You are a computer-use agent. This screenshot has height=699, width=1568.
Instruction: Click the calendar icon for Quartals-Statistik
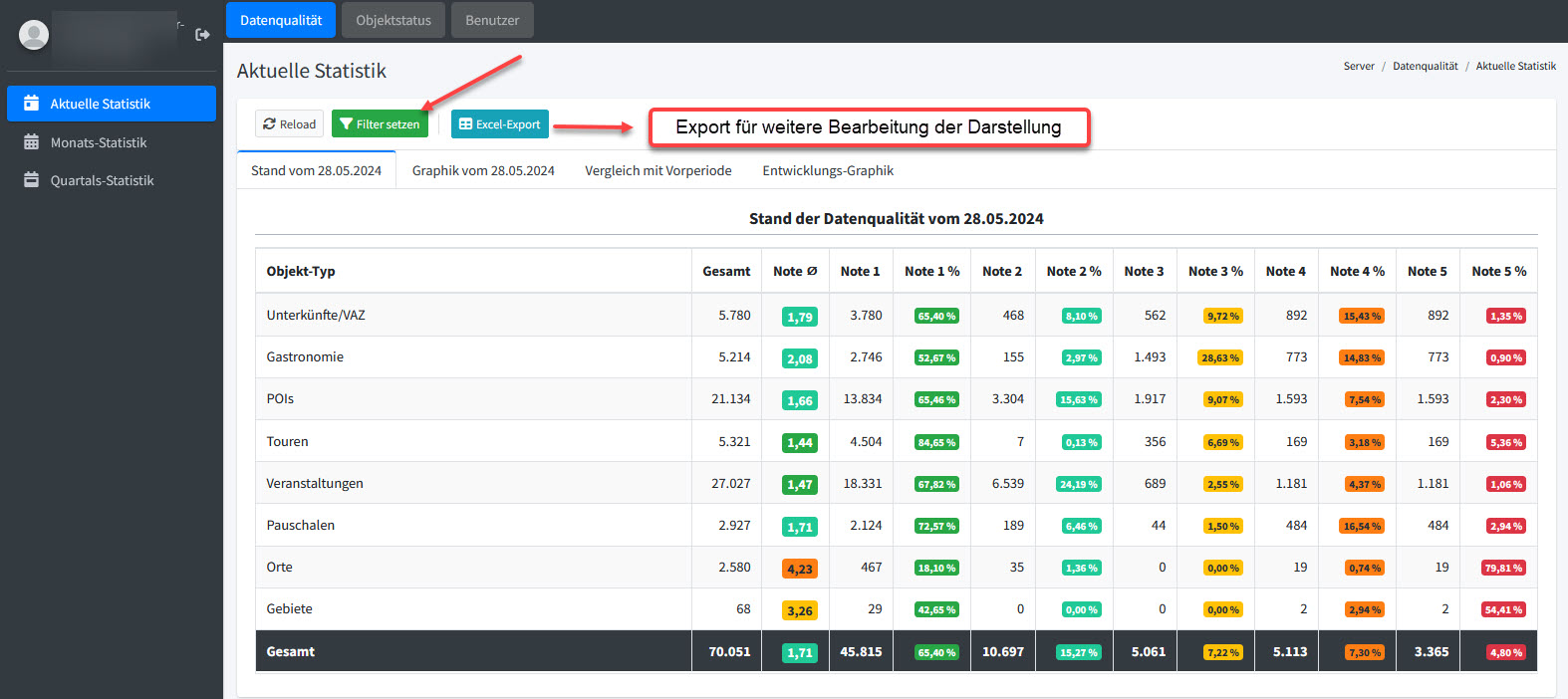31,180
